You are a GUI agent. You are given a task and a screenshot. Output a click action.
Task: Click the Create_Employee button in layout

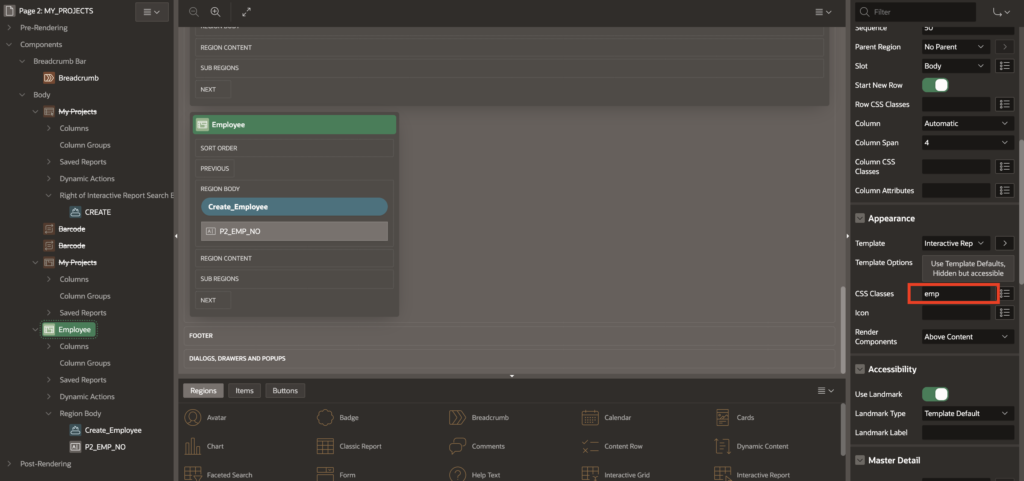click(x=294, y=206)
